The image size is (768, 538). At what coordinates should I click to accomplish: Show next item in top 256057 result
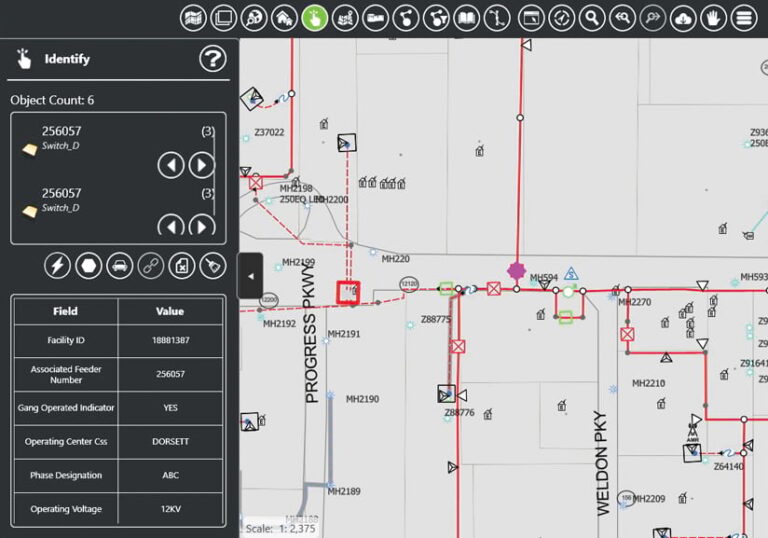click(201, 165)
